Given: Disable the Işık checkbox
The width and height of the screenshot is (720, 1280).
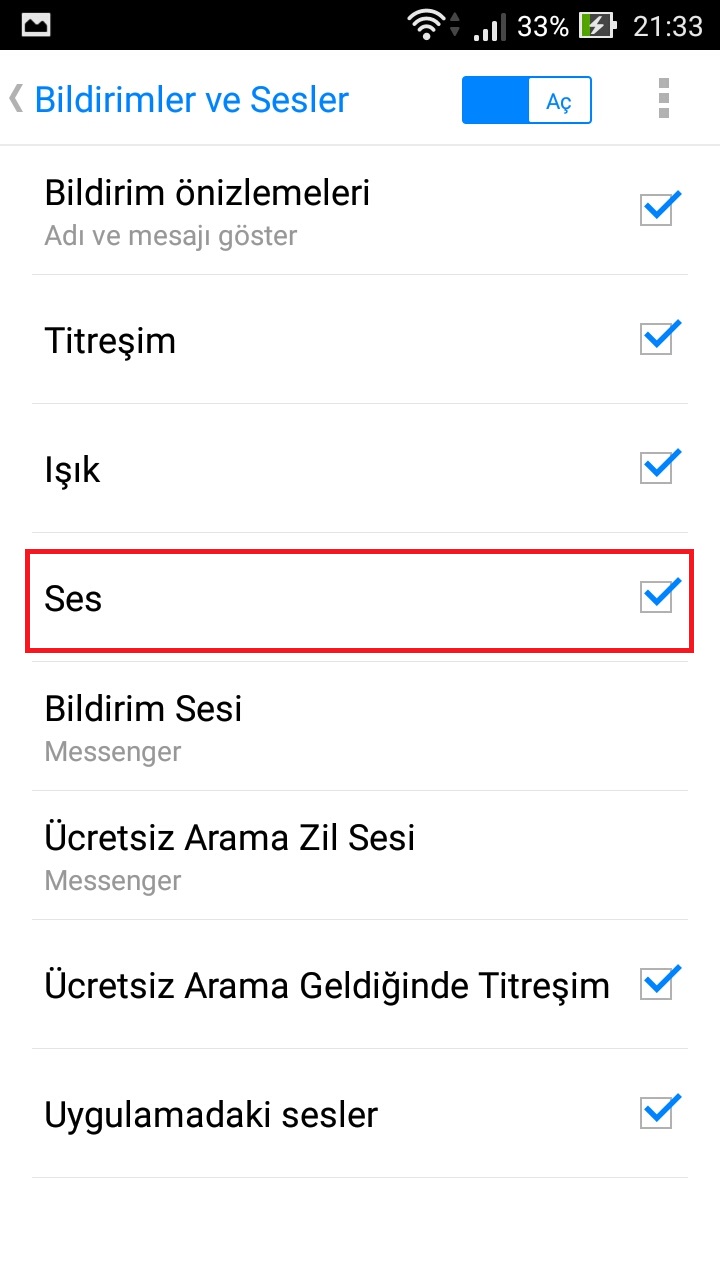Looking at the screenshot, I should [x=659, y=466].
